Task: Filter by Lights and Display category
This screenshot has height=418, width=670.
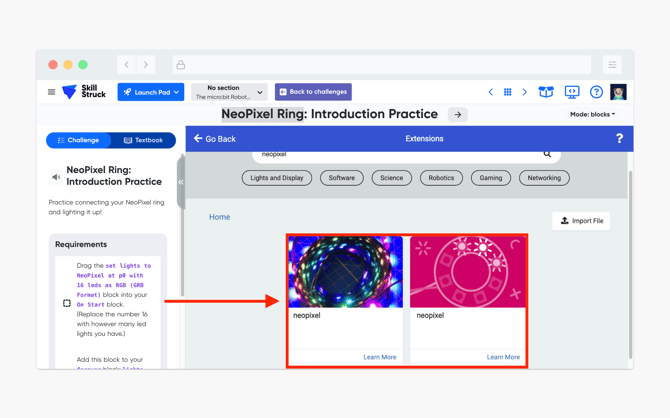Action: coord(277,178)
